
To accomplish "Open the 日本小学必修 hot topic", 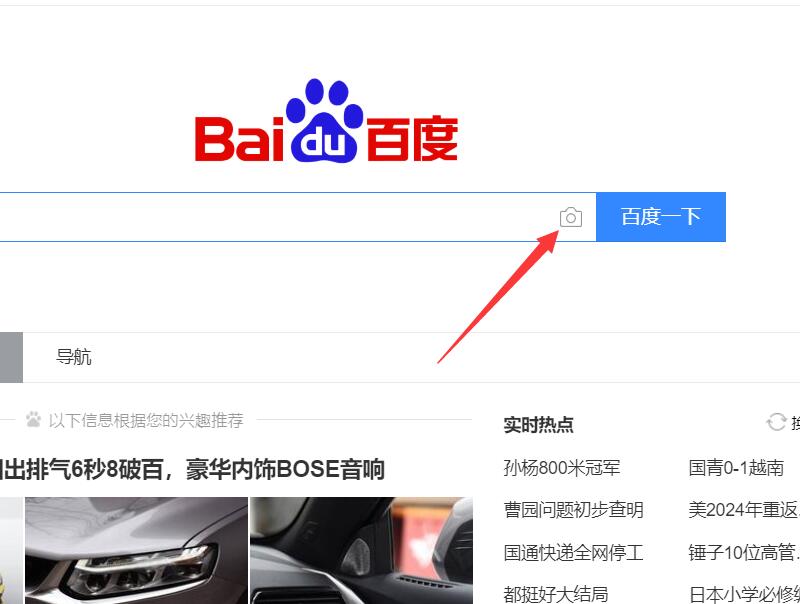I will pos(744,594).
